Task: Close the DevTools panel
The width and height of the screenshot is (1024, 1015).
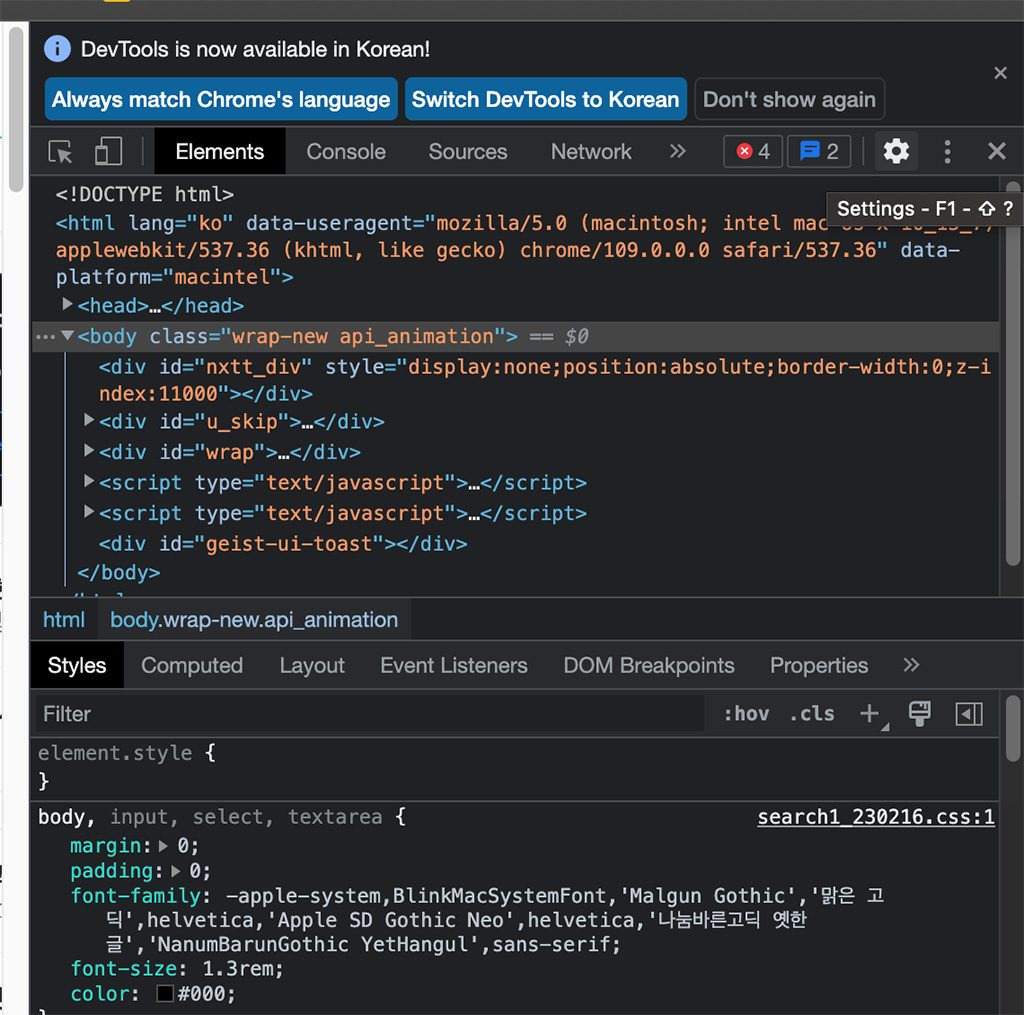Action: 997,152
